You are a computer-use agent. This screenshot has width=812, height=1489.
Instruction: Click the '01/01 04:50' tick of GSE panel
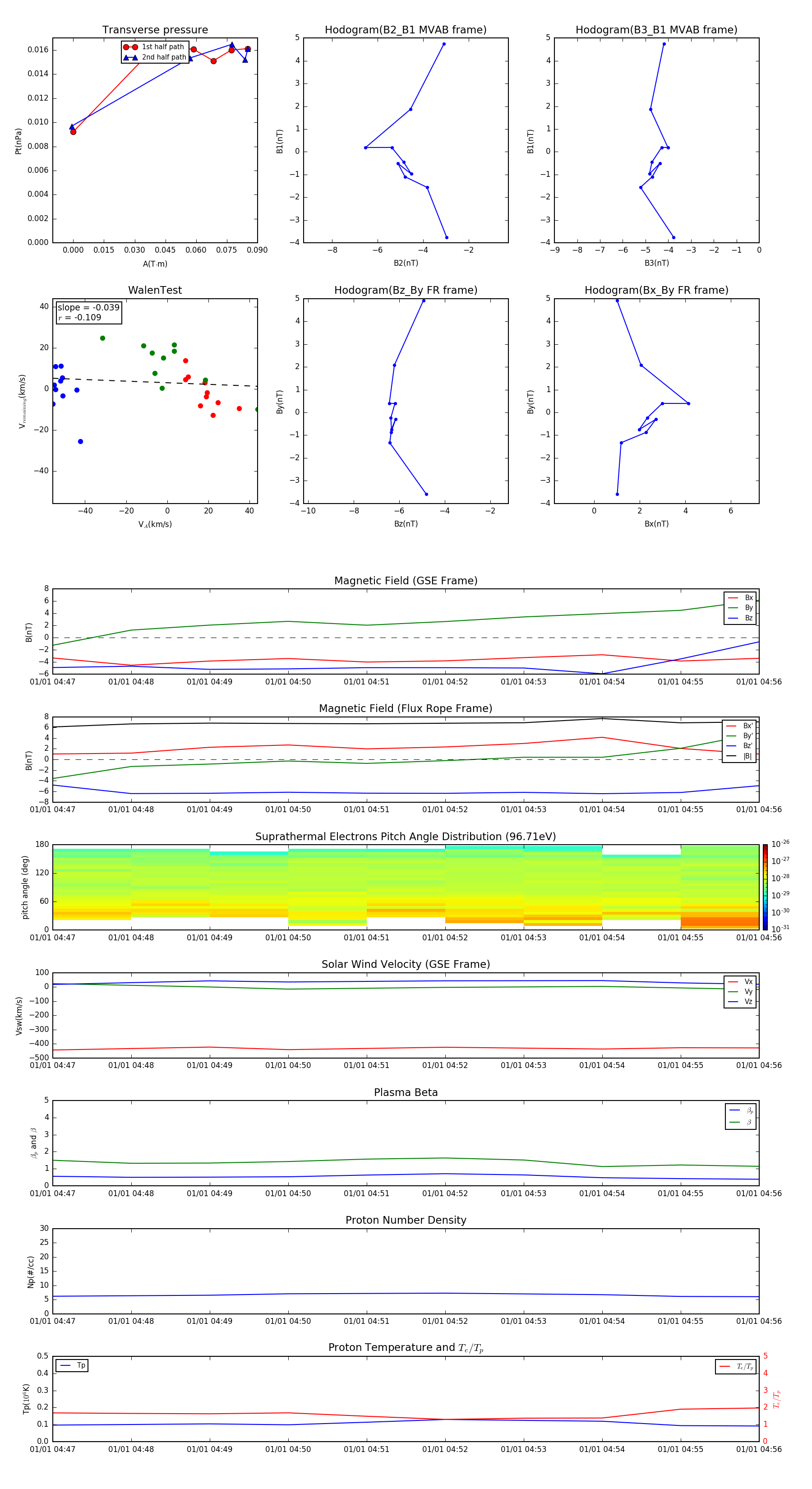288,682
